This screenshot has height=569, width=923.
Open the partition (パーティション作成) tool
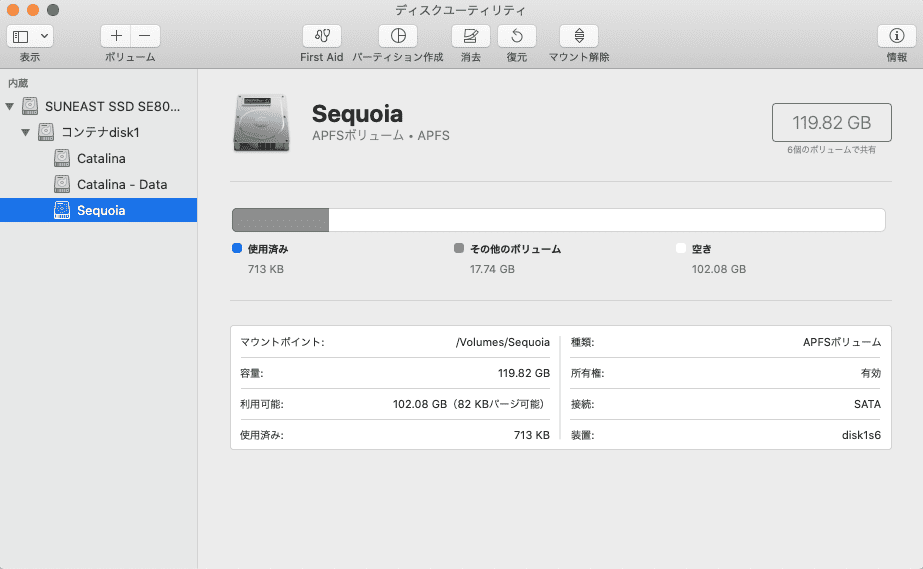(398, 36)
